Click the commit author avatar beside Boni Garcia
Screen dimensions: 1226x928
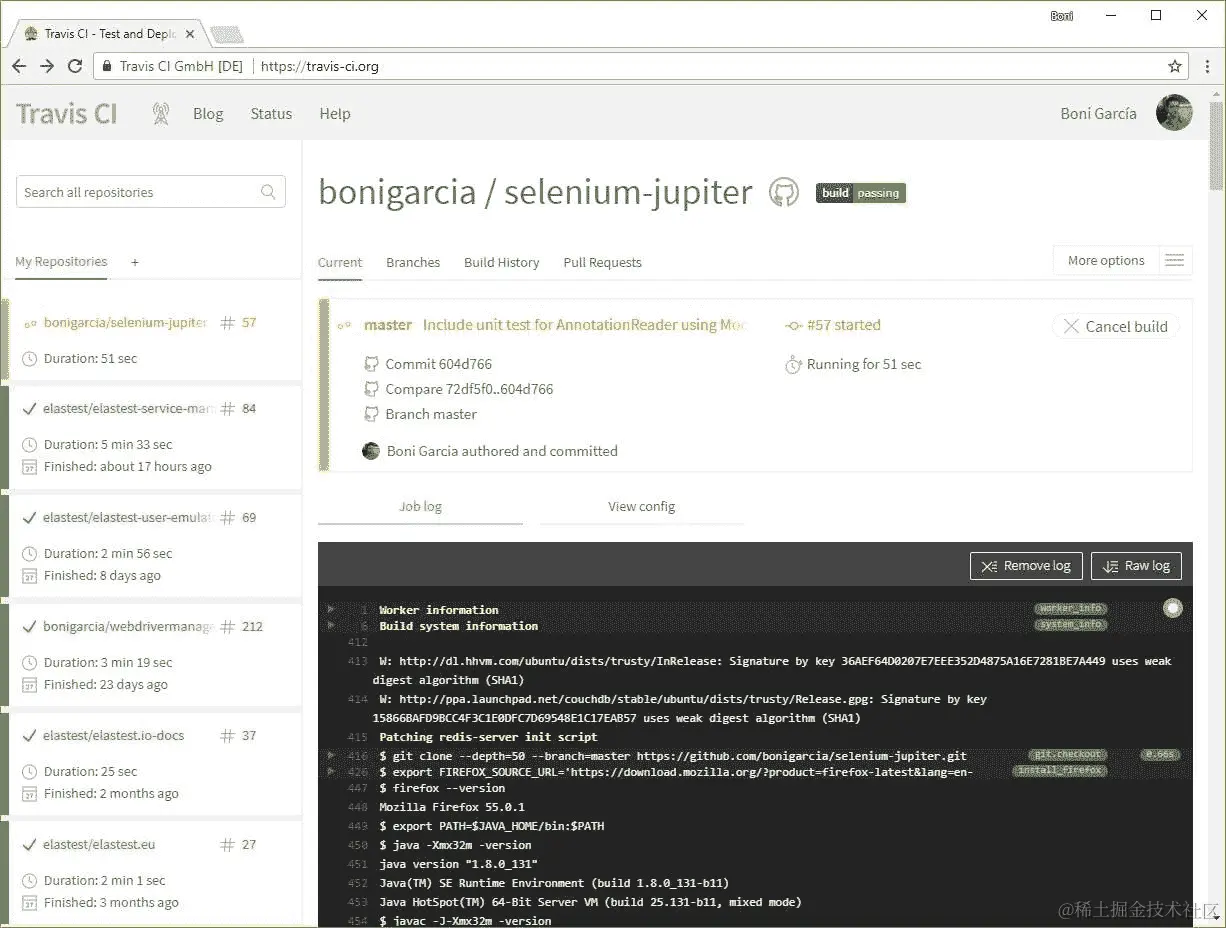(371, 451)
